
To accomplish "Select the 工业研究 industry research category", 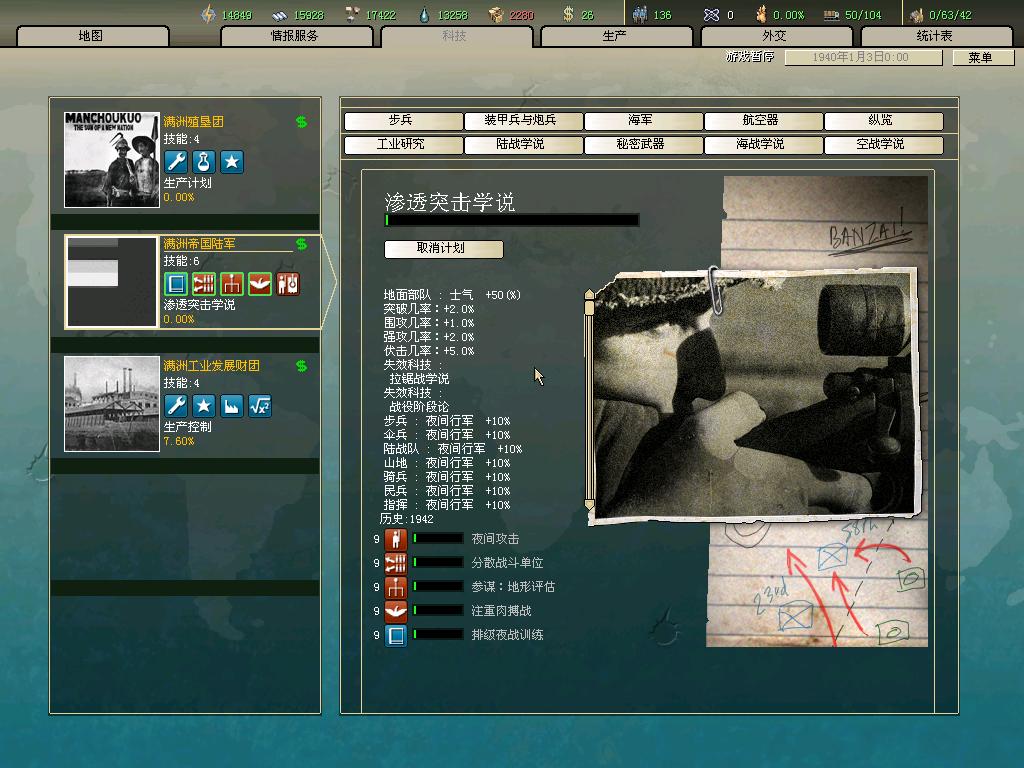I will 403,145.
